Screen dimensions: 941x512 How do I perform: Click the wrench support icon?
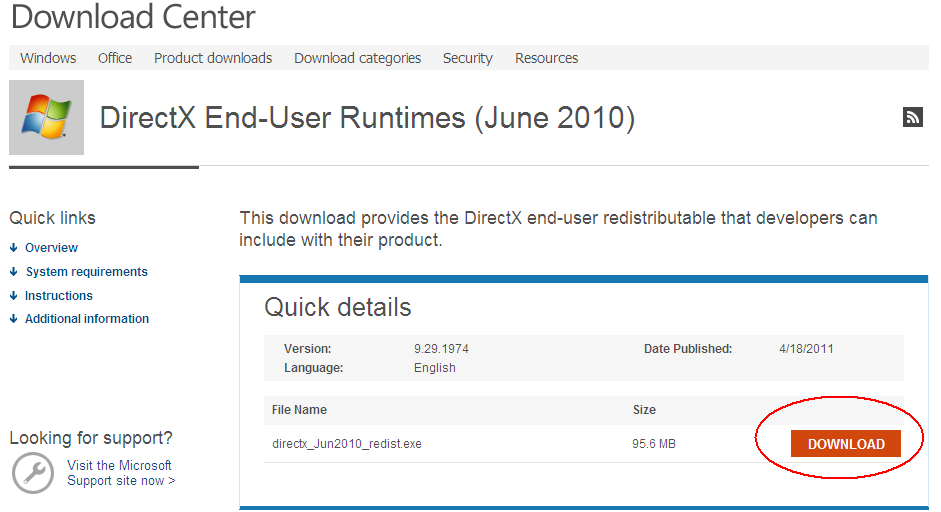pyautogui.click(x=33, y=473)
